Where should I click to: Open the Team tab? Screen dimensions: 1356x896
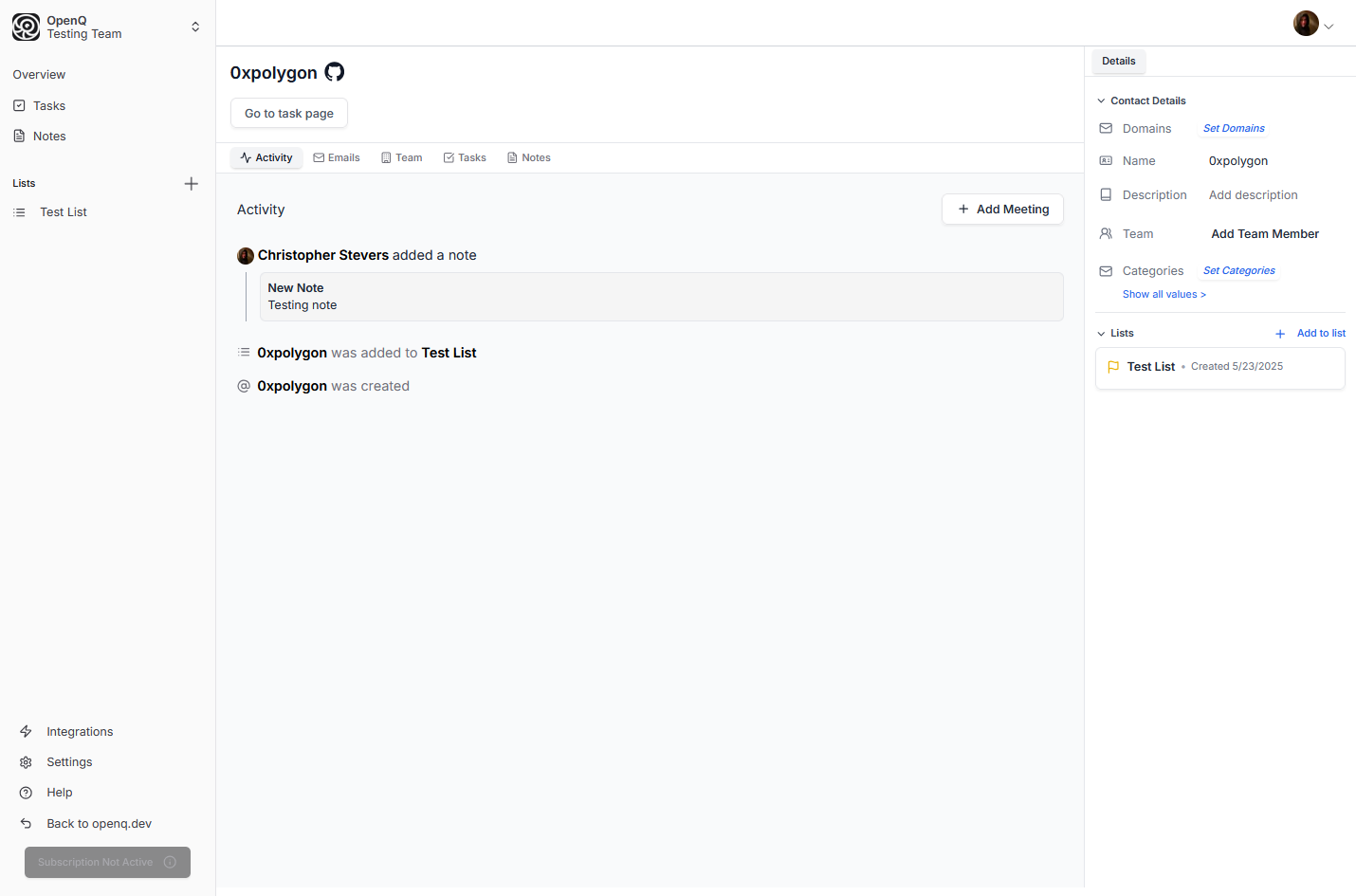point(401,157)
